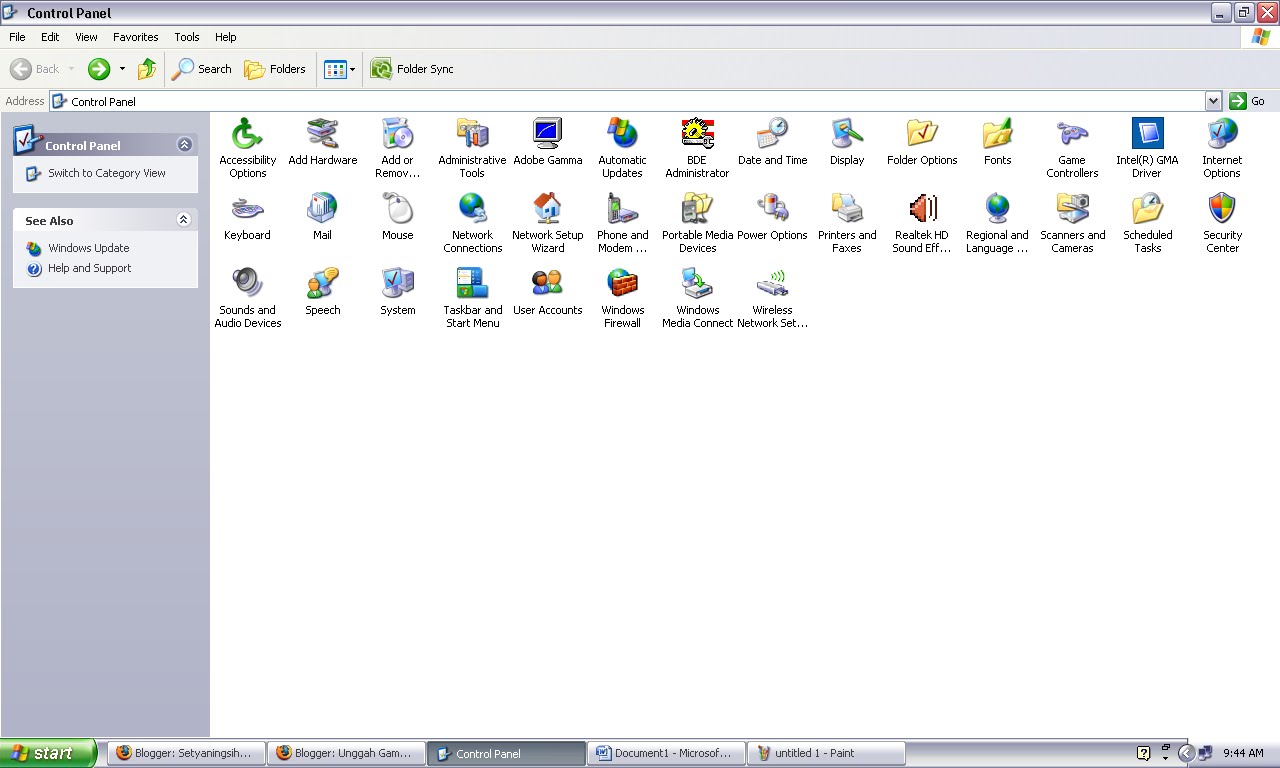Launch the Network Setup Wizard
Screen dimensions: 1280x768
coord(547,222)
